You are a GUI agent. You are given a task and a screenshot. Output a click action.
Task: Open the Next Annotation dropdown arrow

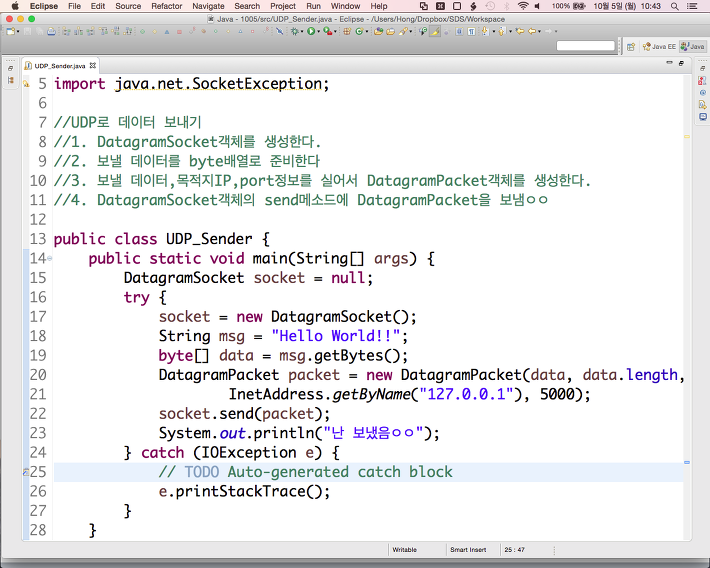click(x=494, y=31)
